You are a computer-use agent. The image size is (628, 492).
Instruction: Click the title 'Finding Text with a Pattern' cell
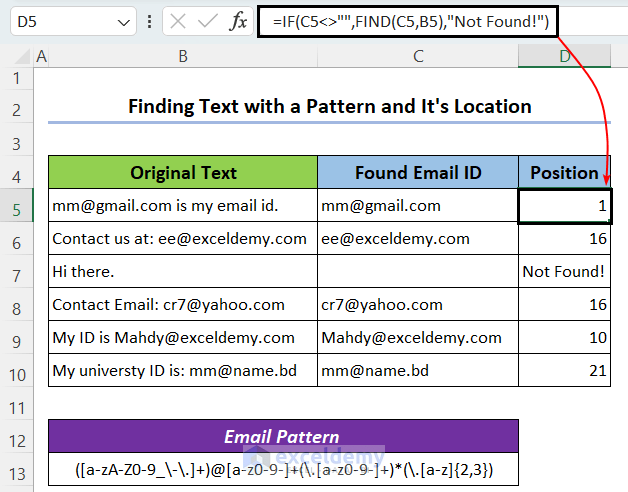[x=329, y=107]
